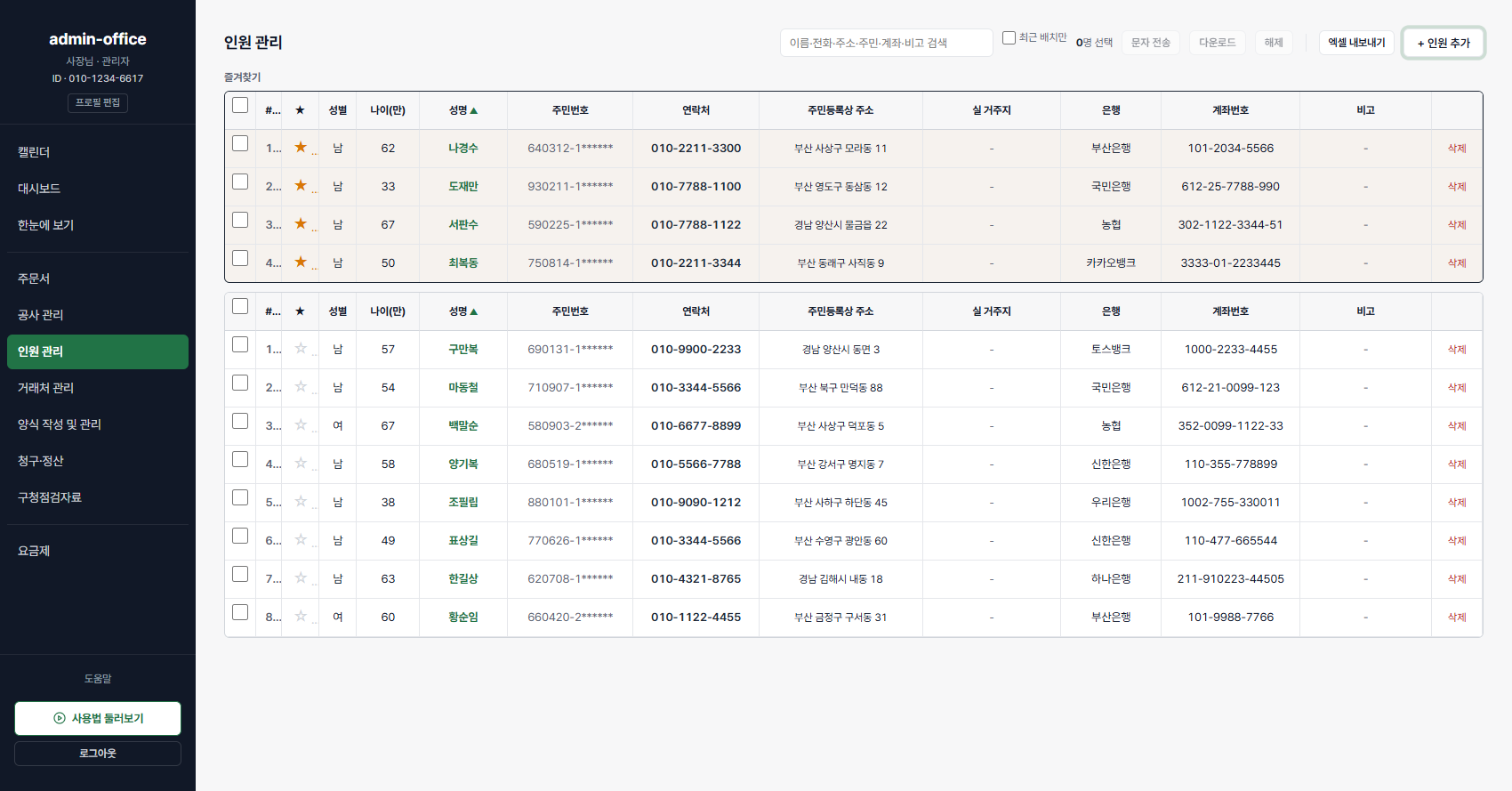
Task: Enable the 최근 배치만 checkbox
Action: point(1009,37)
